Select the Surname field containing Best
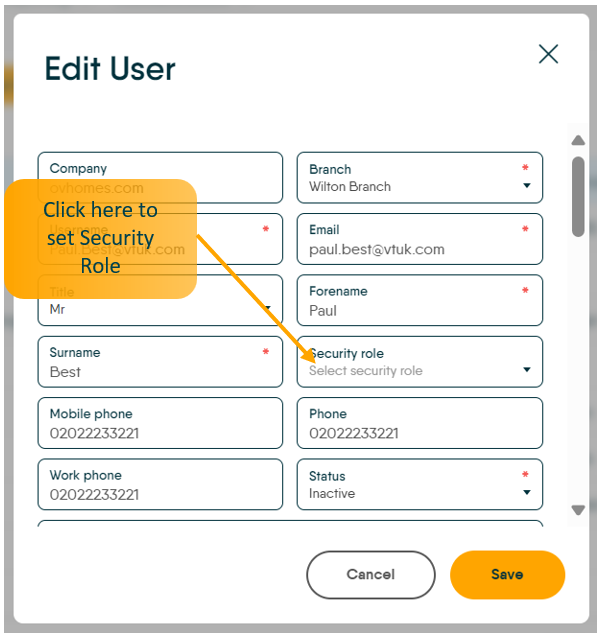This screenshot has height=635, width=601. [x=160, y=362]
